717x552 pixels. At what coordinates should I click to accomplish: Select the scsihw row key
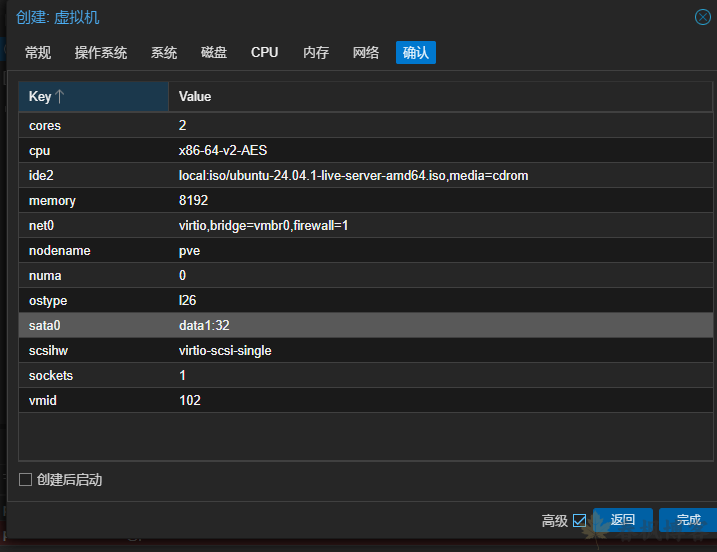tap(48, 351)
